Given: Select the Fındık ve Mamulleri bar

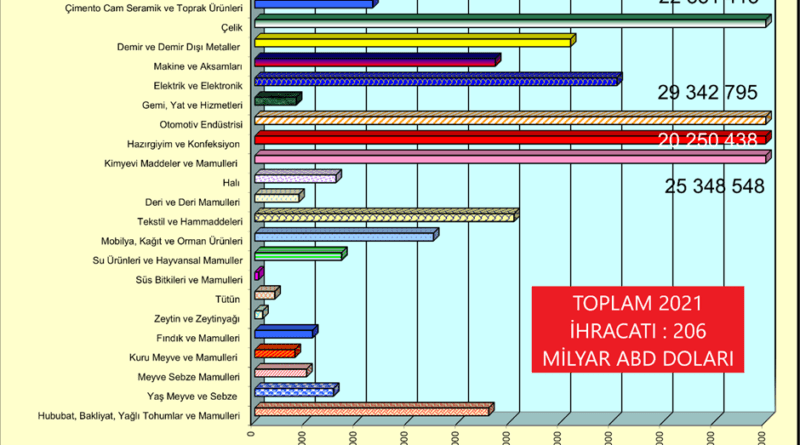Looking at the screenshot, I should (285, 332).
